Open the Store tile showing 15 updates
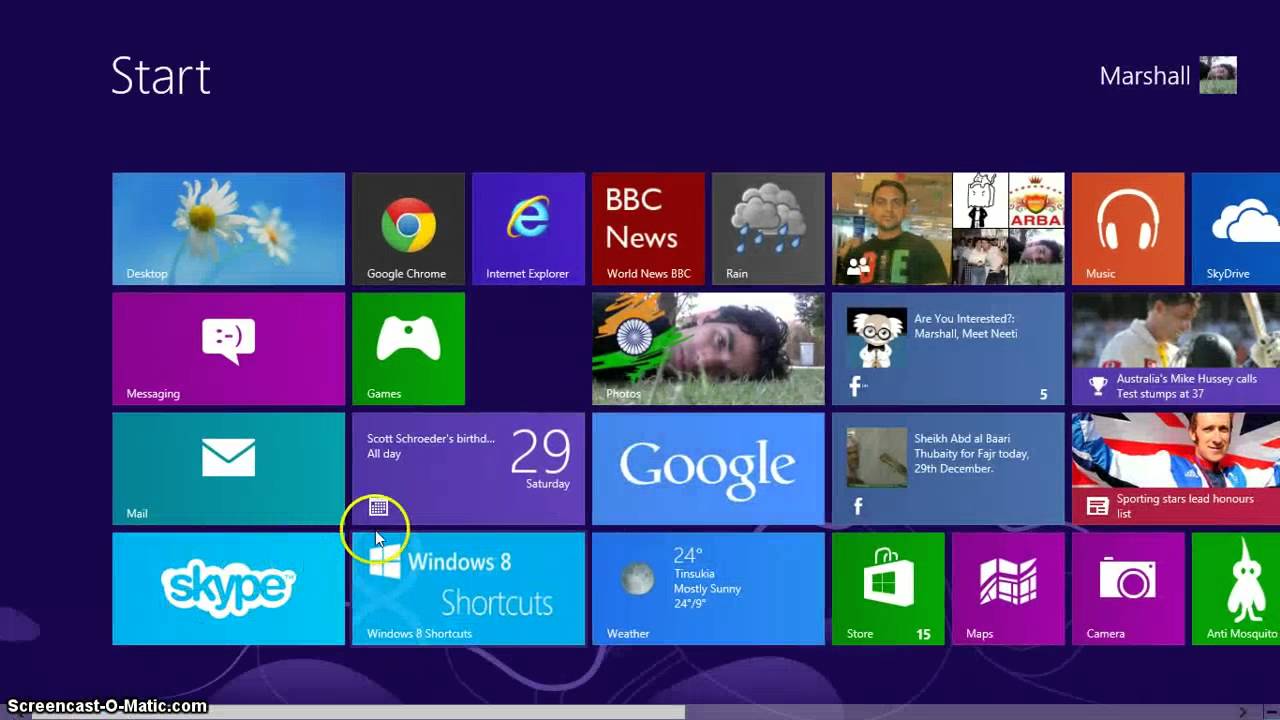The width and height of the screenshot is (1280, 720). [888, 588]
